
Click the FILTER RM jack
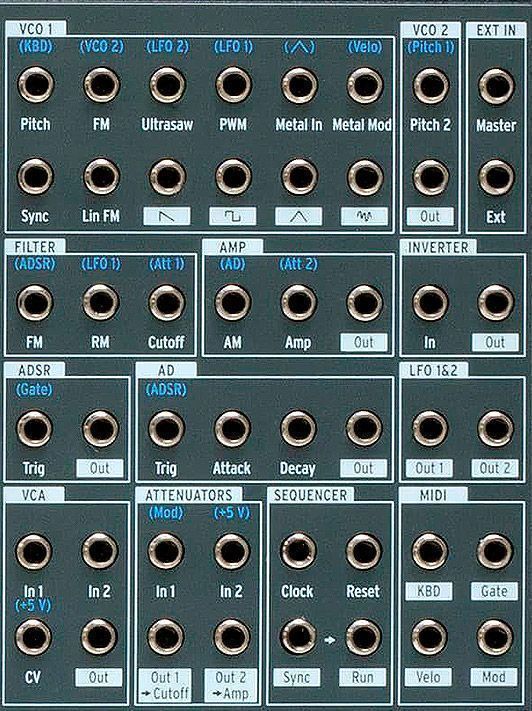click(101, 302)
